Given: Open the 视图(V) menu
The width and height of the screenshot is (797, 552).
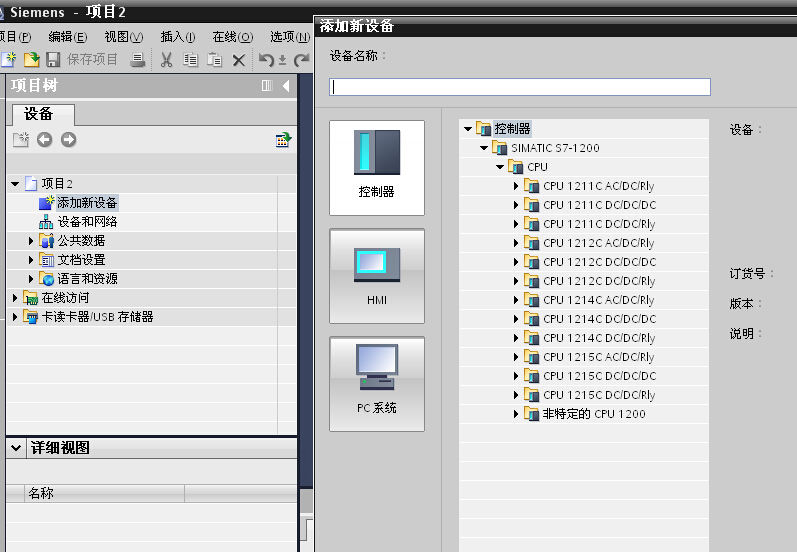Looking at the screenshot, I should (x=124, y=37).
